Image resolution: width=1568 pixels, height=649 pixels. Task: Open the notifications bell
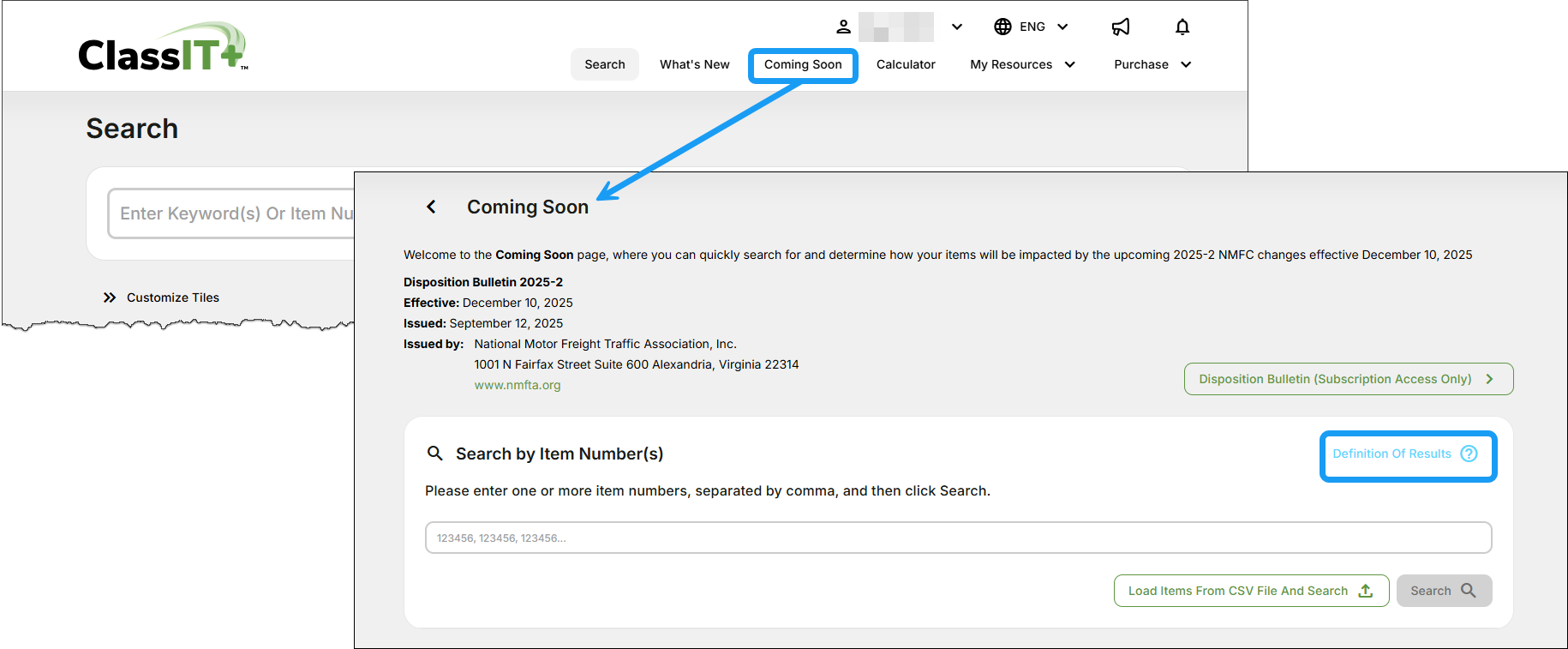coord(1182,27)
